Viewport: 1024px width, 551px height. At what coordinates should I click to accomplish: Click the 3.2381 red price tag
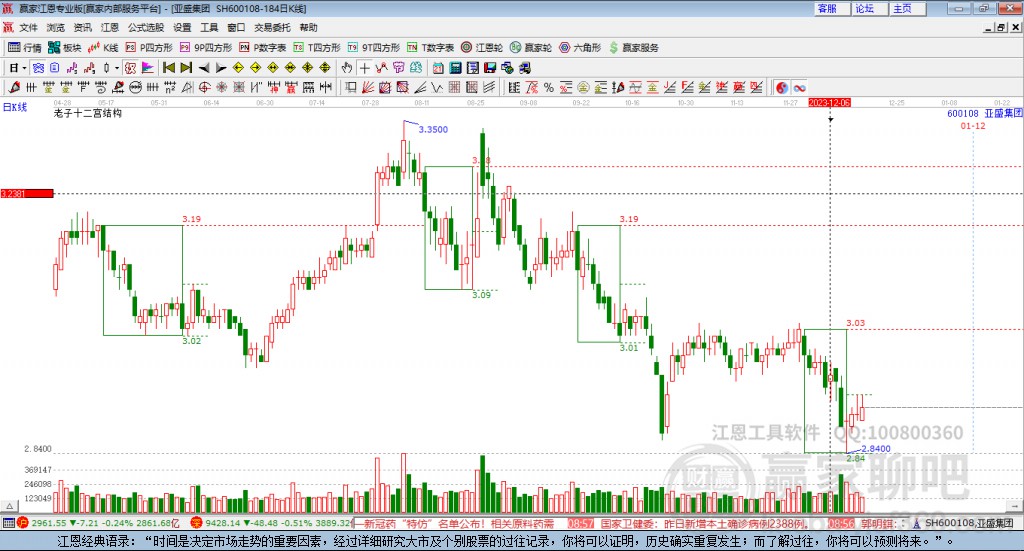tap(27, 193)
